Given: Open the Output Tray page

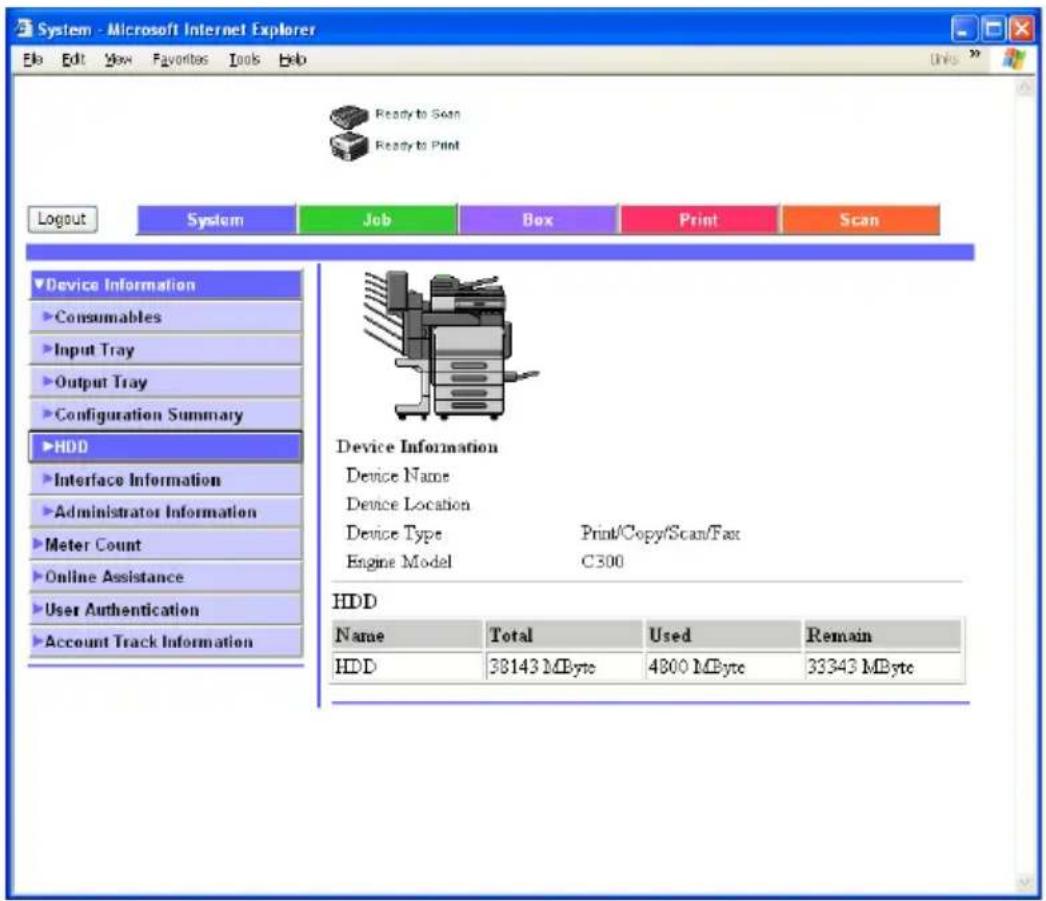Looking at the screenshot, I should 165,382.
